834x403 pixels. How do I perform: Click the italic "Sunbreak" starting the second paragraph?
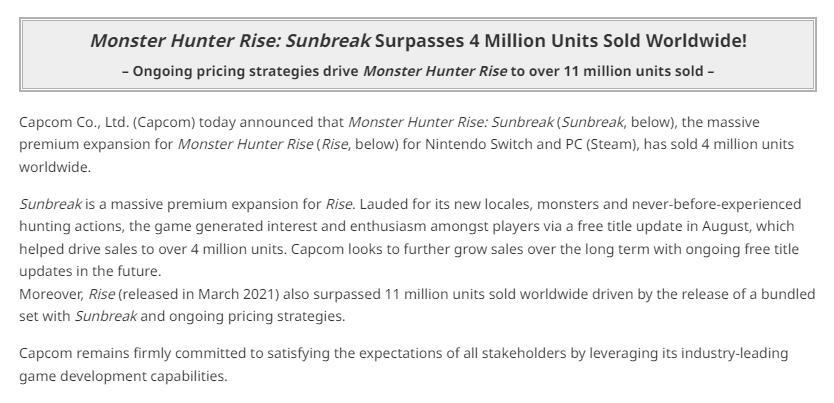click(51, 204)
